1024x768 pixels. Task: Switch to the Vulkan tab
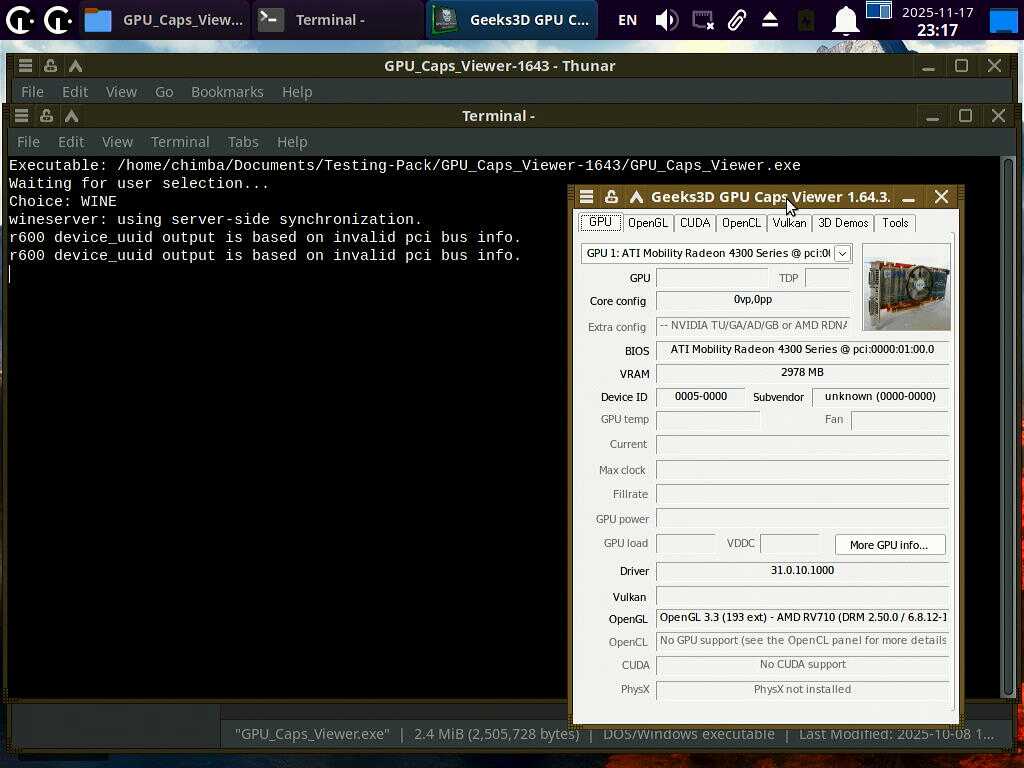point(789,223)
